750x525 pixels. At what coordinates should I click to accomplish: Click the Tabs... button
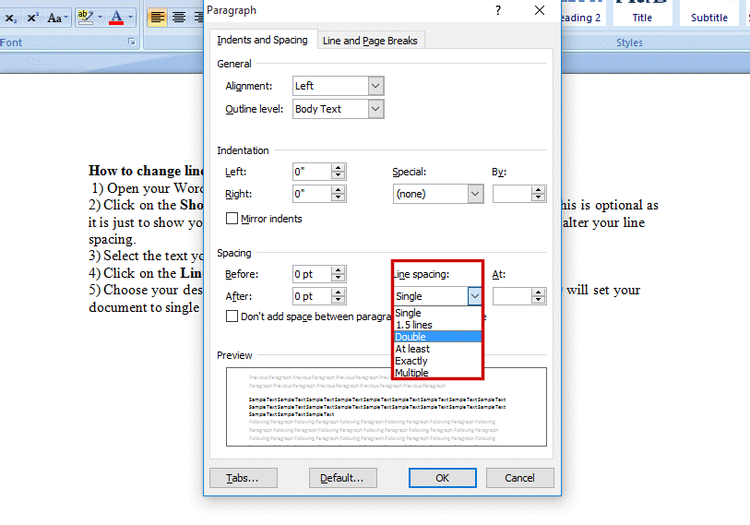coord(243,478)
